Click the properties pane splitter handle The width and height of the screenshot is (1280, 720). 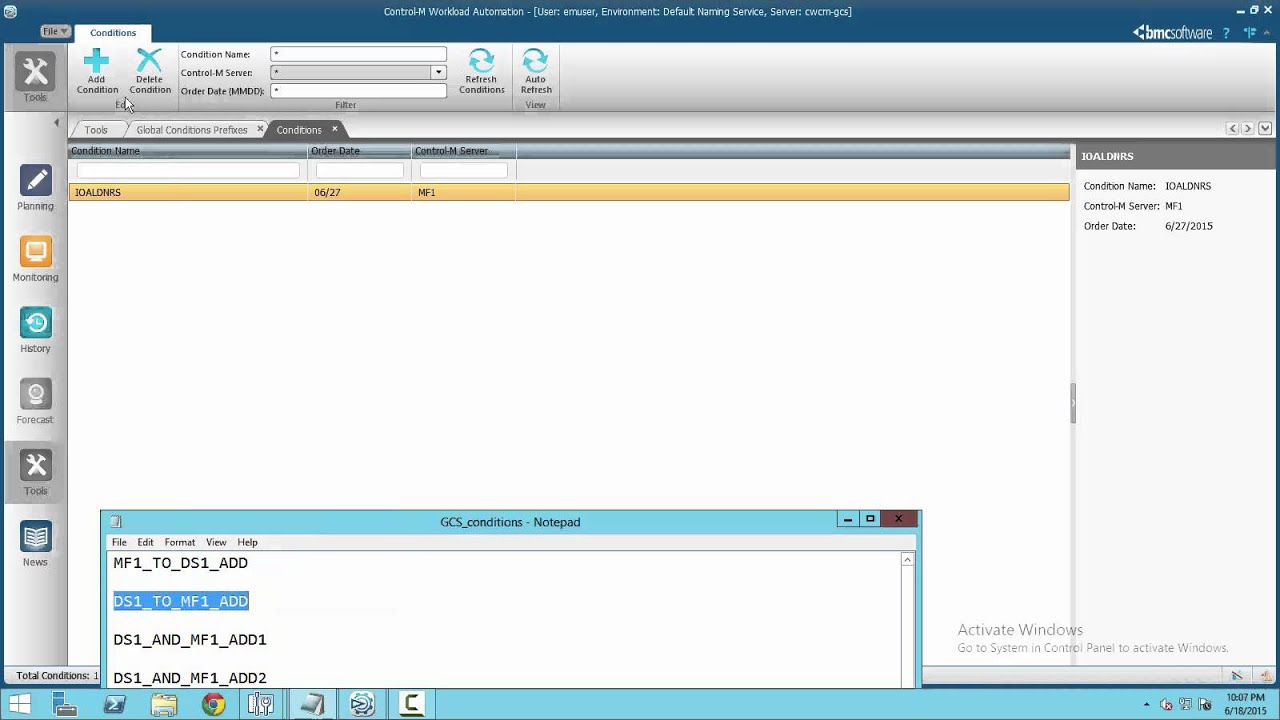pos(1073,404)
